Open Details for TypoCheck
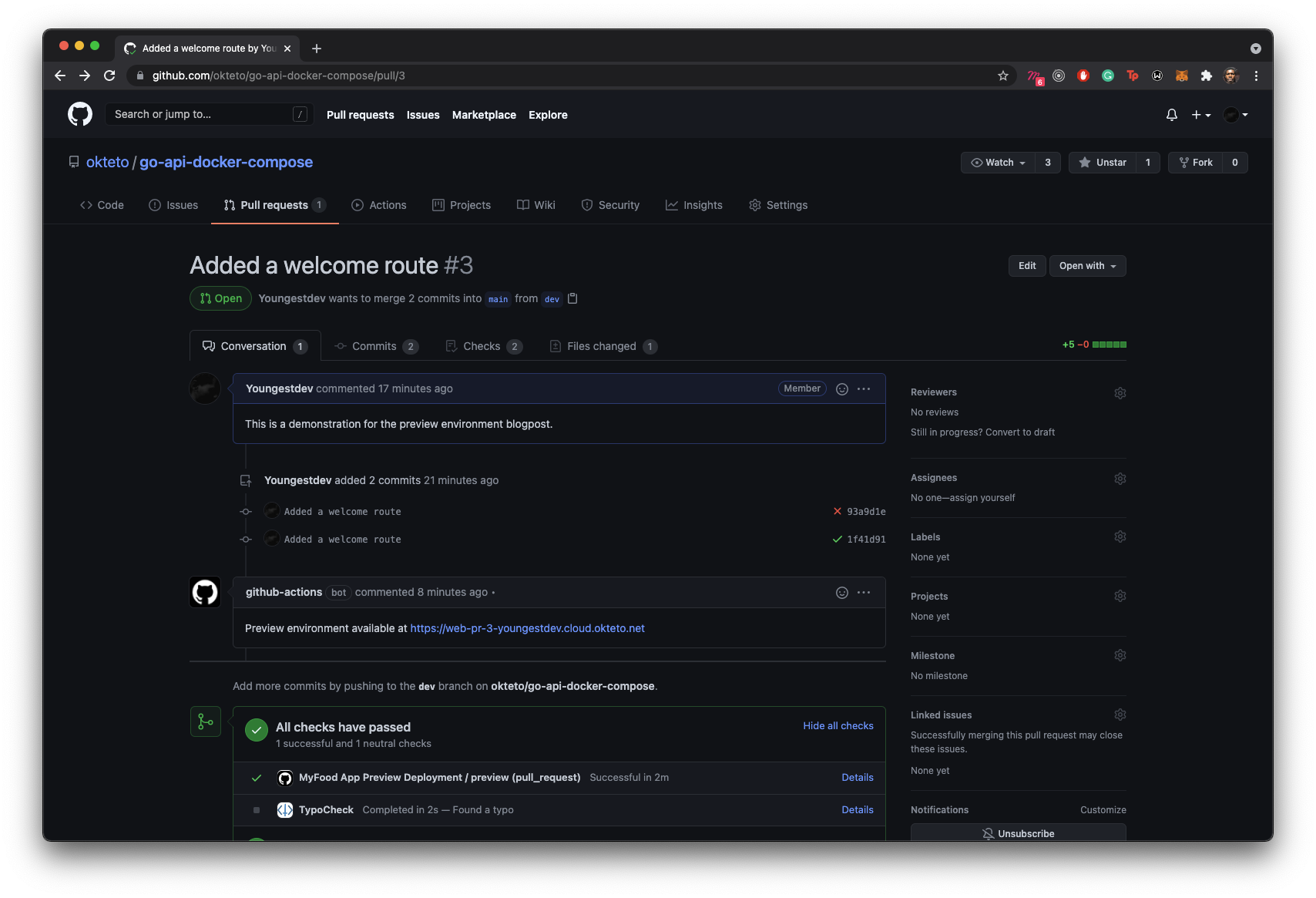 (858, 809)
